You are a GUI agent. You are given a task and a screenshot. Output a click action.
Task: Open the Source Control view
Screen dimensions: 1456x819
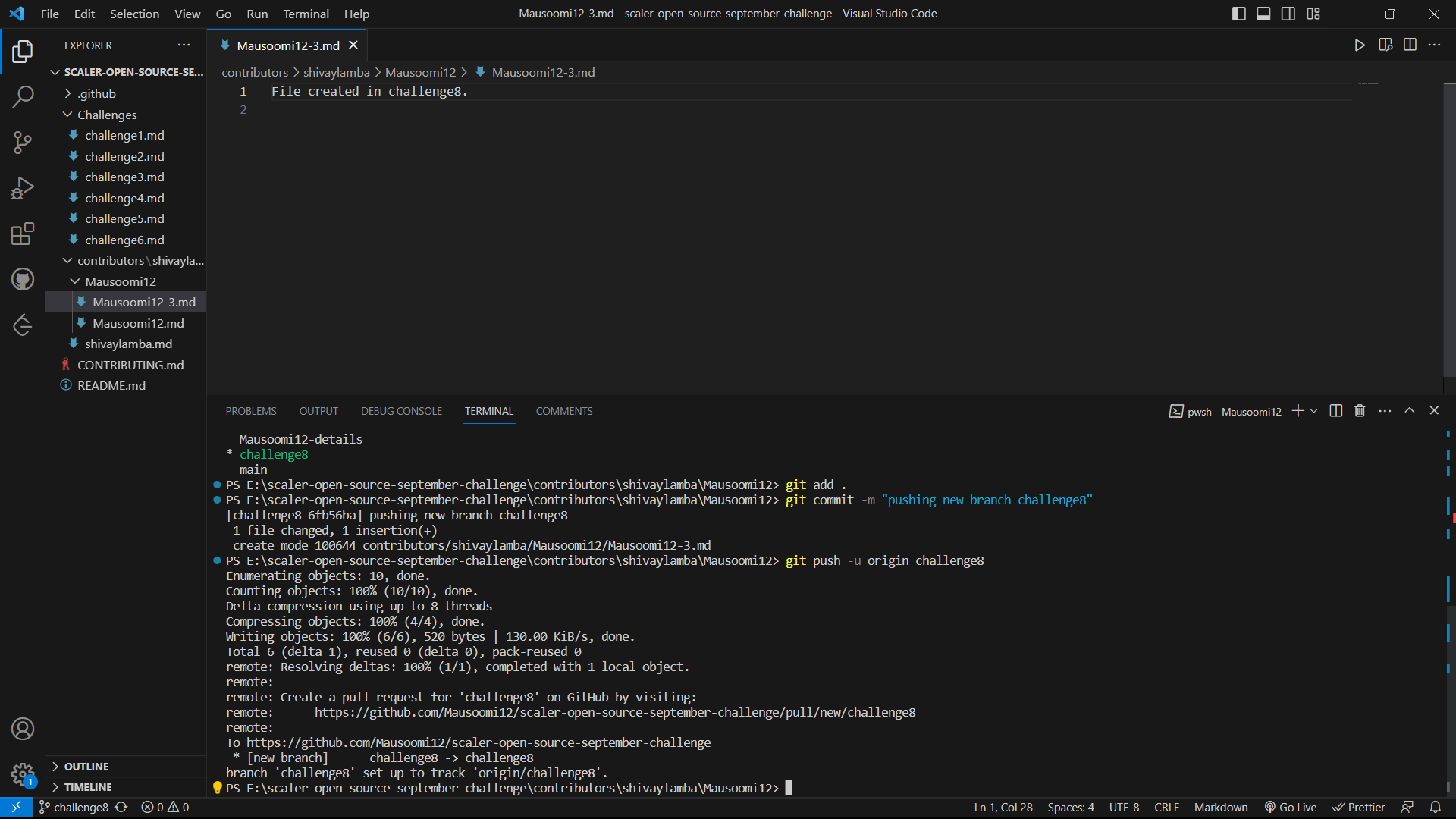(23, 143)
